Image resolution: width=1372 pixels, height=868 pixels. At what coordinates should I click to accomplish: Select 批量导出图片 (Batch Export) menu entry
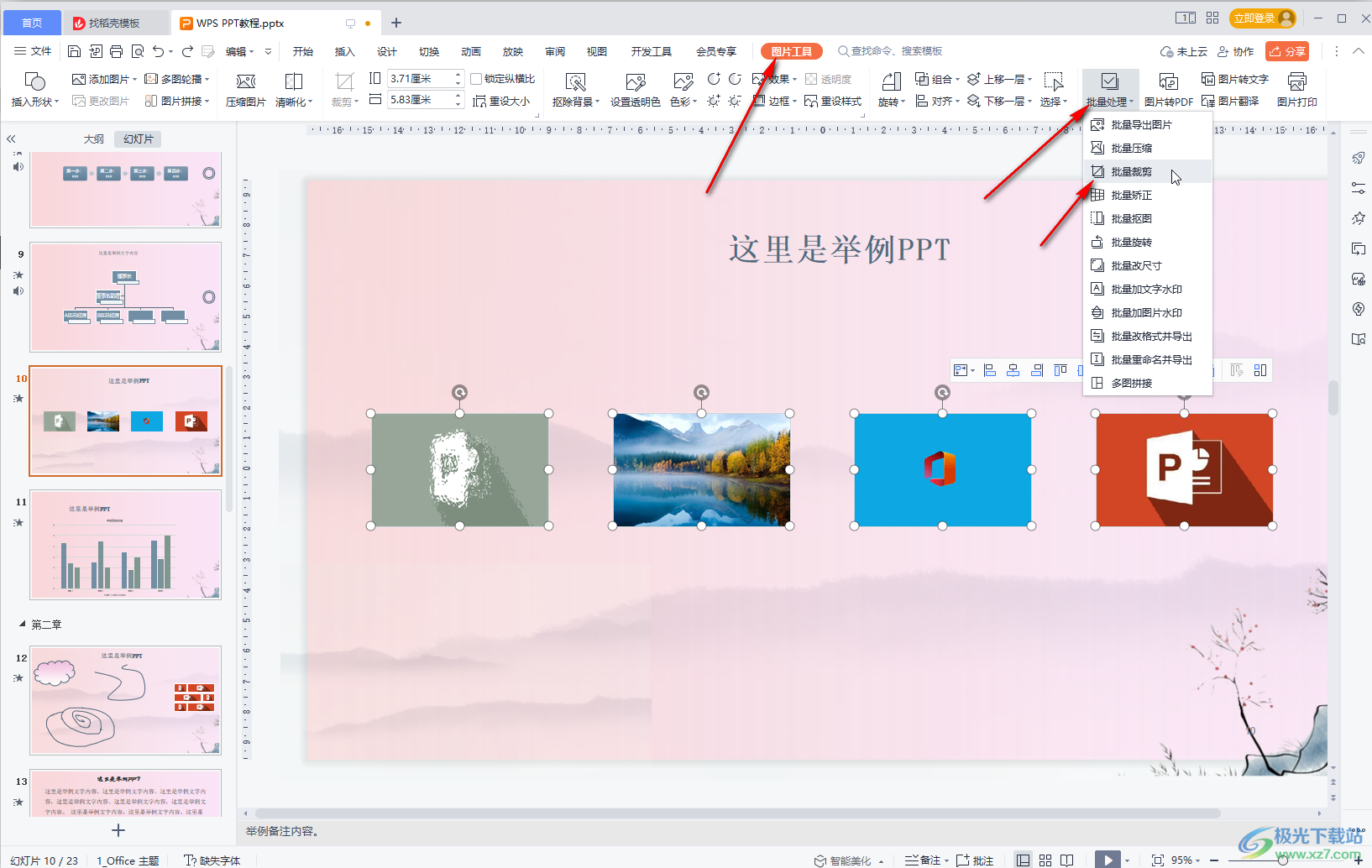pos(1148,124)
